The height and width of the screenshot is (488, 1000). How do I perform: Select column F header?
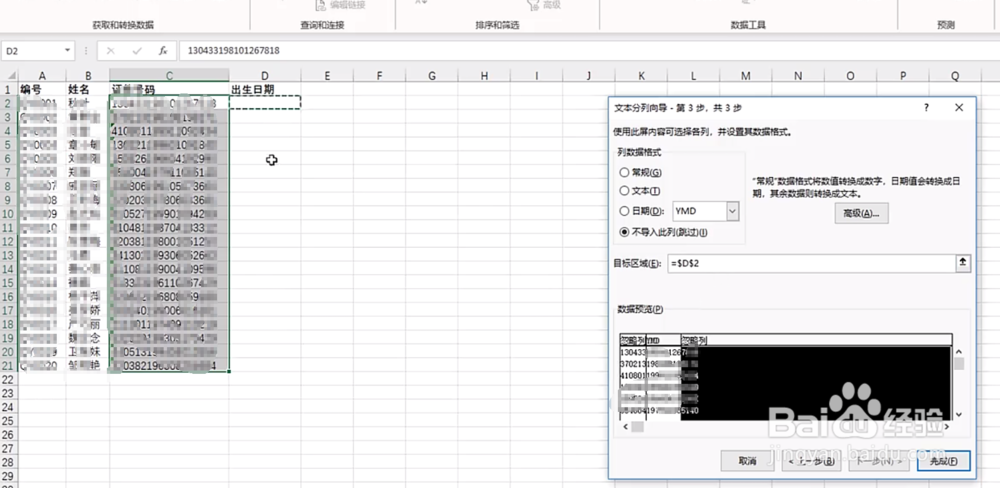(x=379, y=76)
